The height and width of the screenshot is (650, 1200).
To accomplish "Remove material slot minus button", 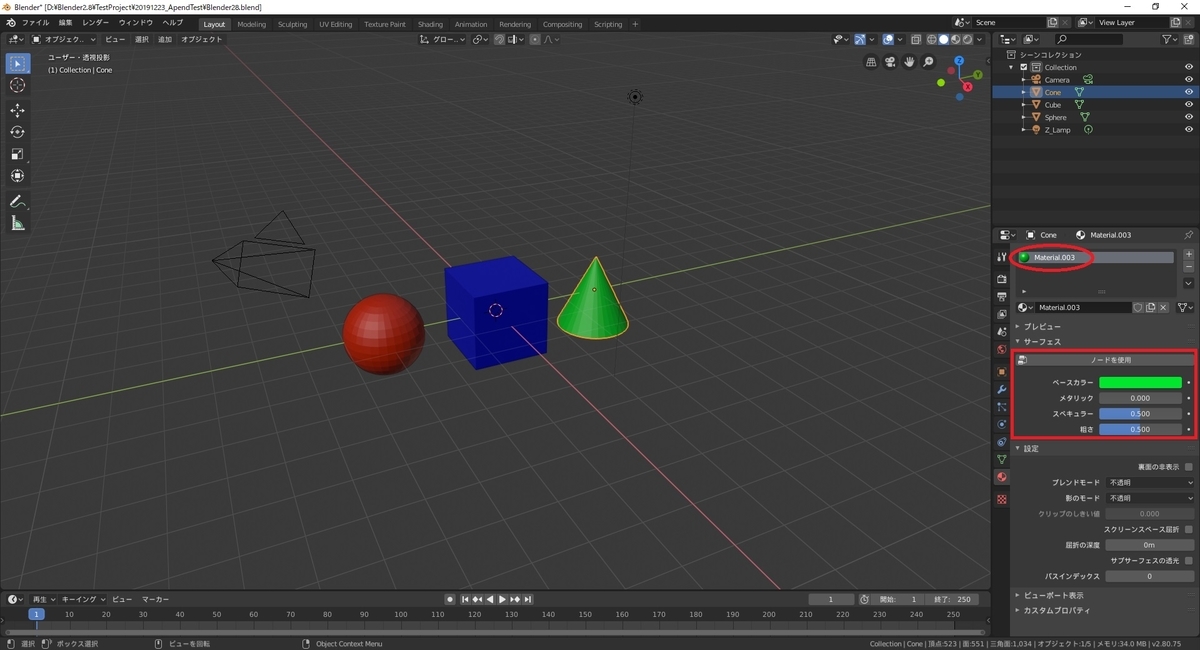I will pyautogui.click(x=1189, y=268).
